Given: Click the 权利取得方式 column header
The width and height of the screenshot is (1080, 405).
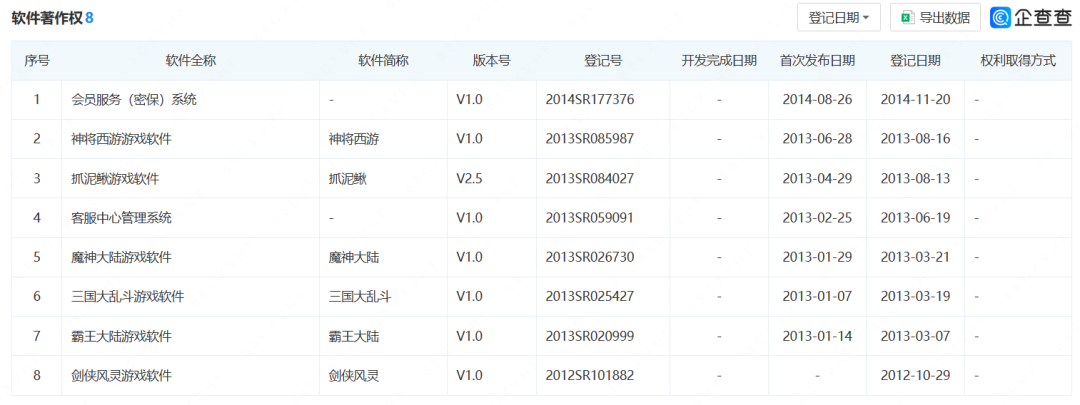Looking at the screenshot, I should [1018, 61].
